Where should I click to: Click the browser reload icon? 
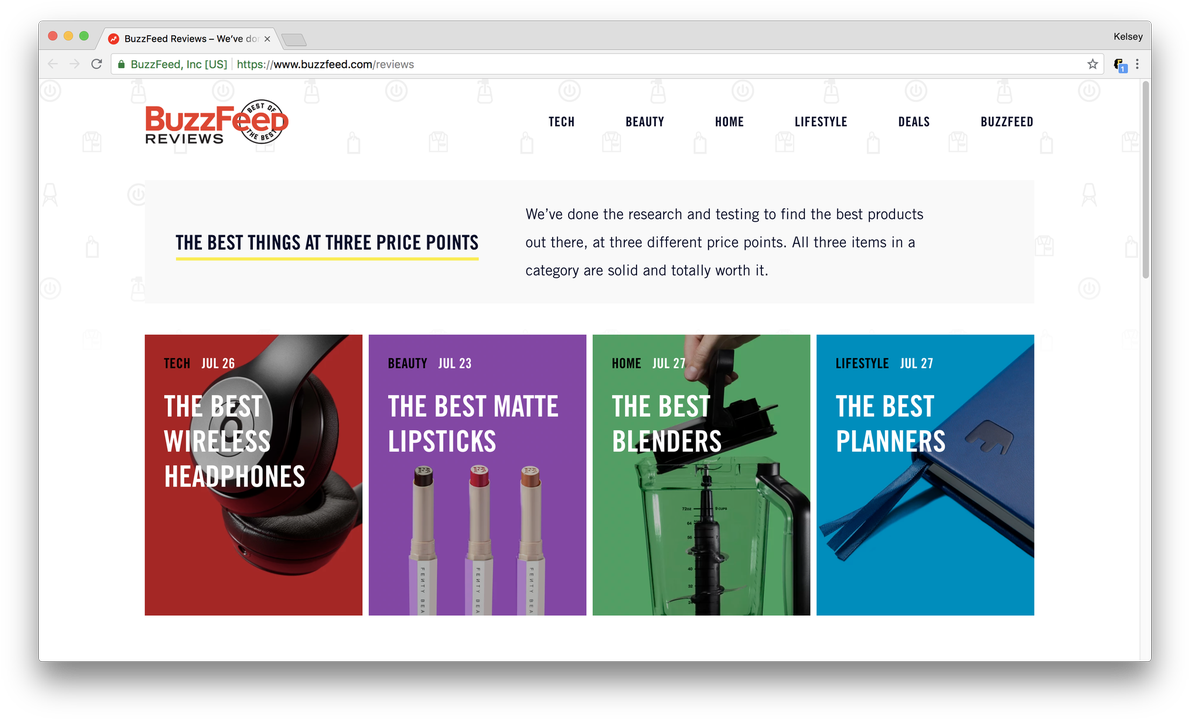point(96,64)
